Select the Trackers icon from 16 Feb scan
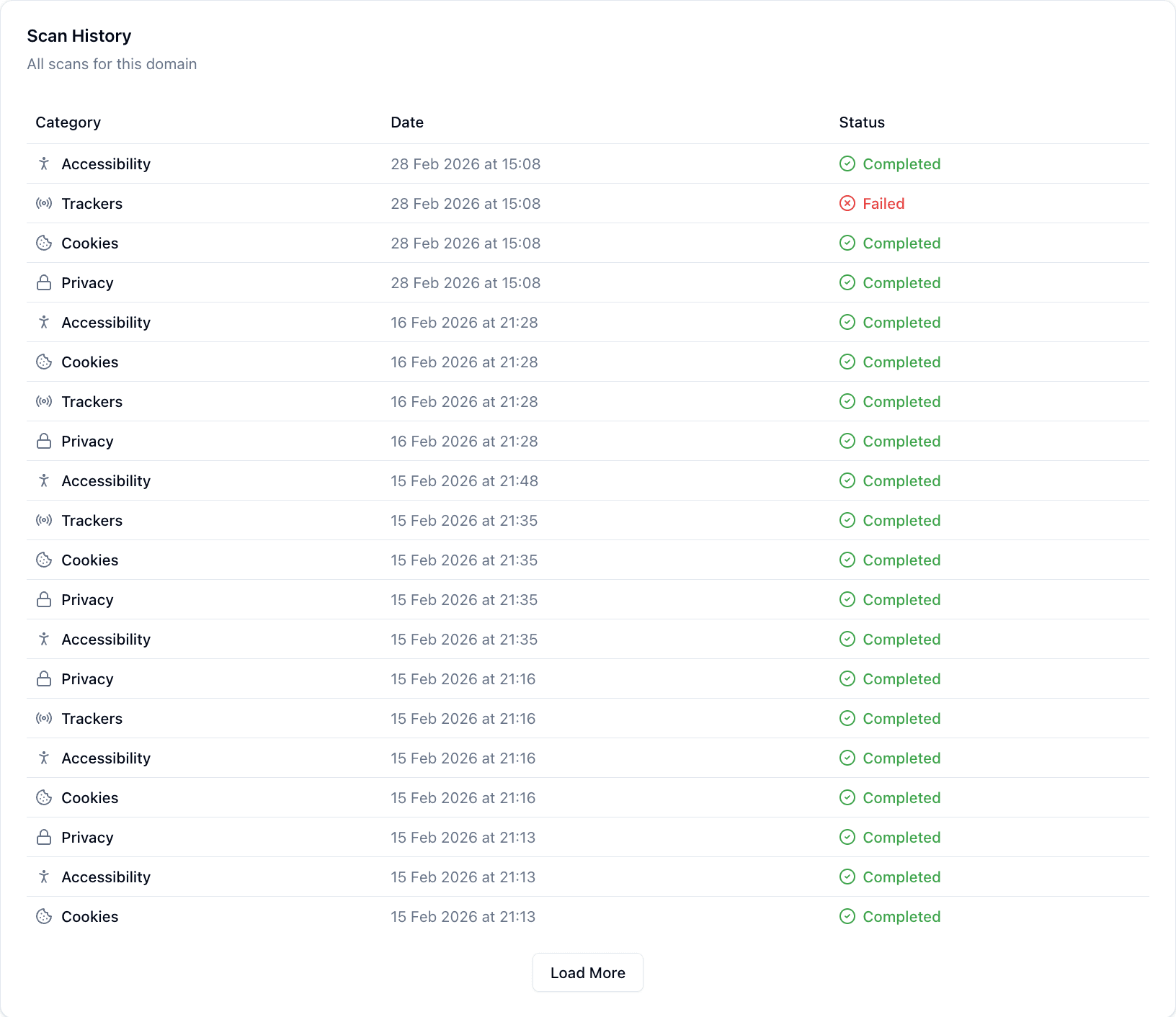This screenshot has width=1176, height=1017. 43,401
